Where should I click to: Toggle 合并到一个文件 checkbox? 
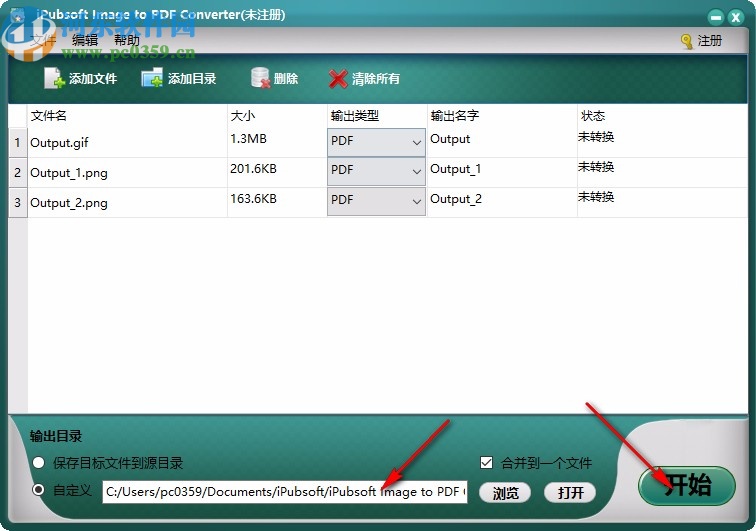click(x=486, y=463)
